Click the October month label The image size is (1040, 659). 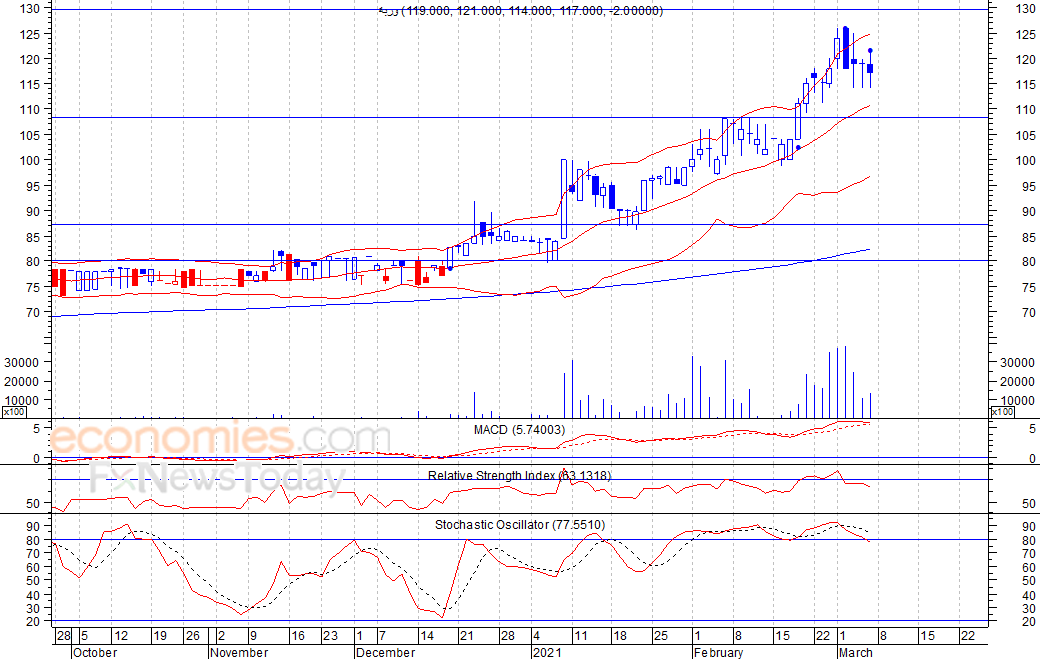[x=95, y=652]
